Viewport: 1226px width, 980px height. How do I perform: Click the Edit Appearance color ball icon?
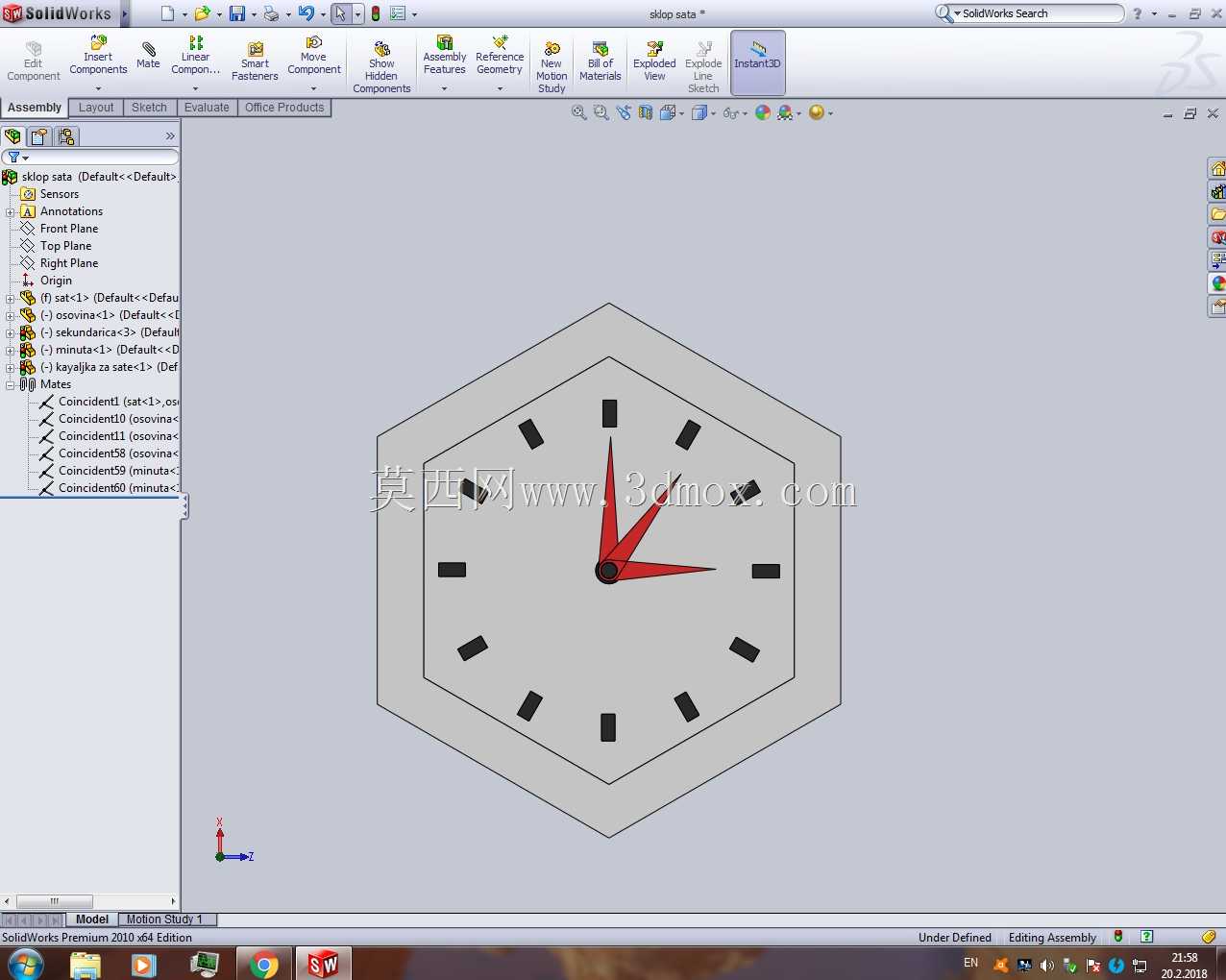click(763, 112)
